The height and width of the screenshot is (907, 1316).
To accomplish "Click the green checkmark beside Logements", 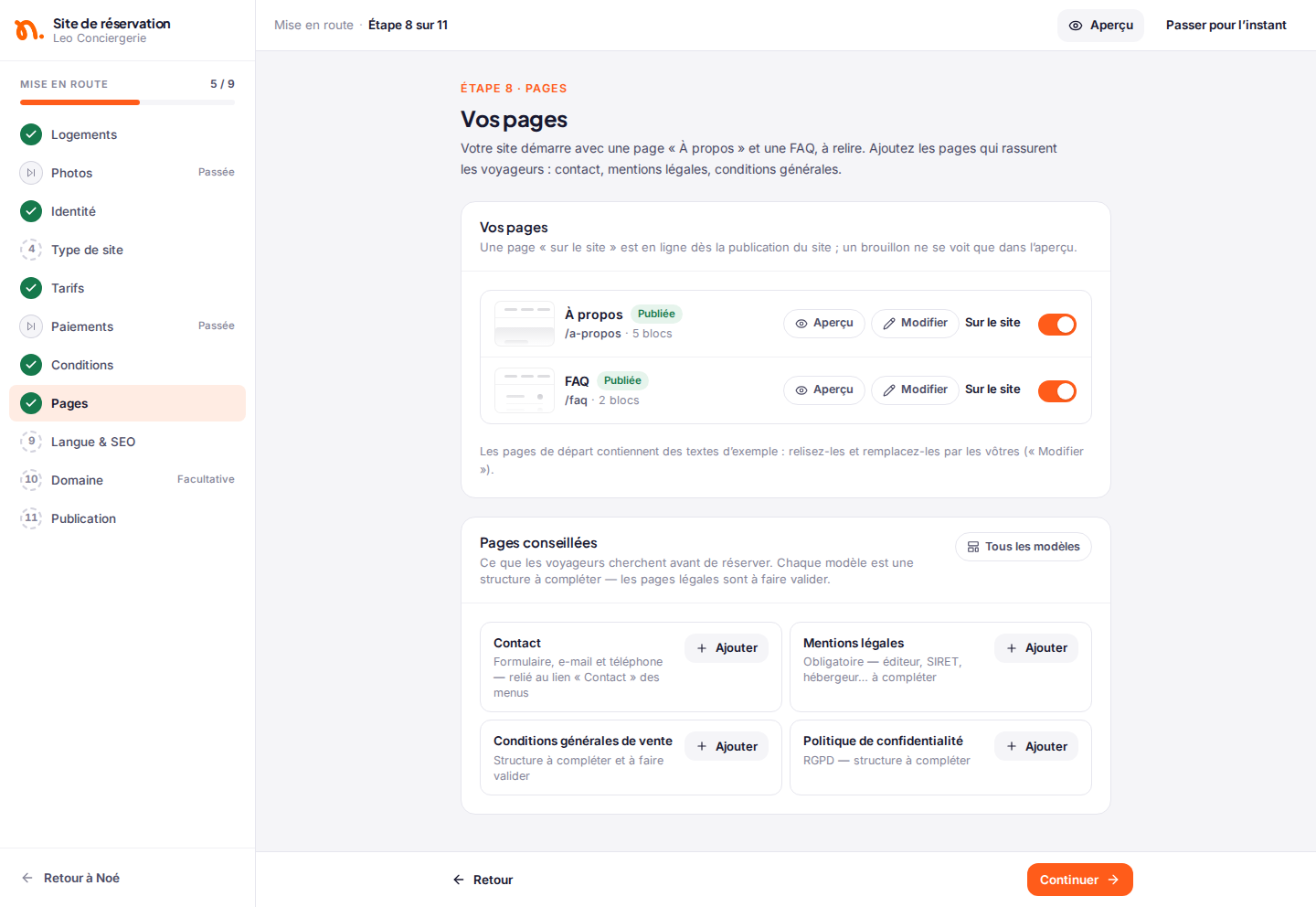I will tap(31, 134).
